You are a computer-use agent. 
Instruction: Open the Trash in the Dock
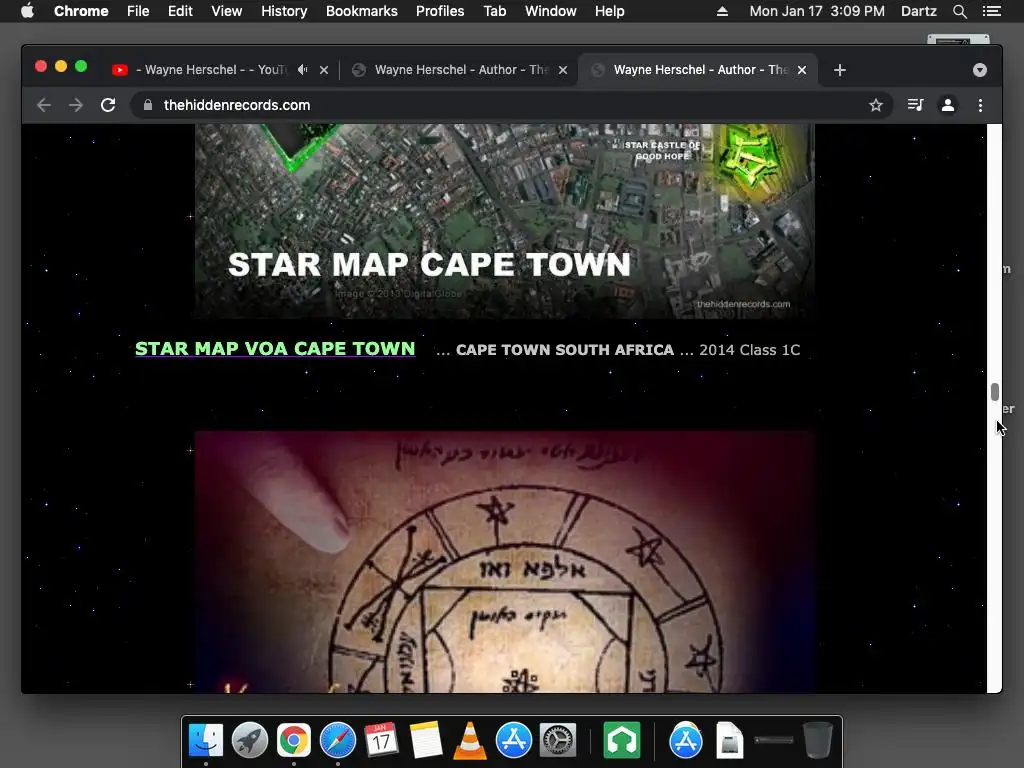(817, 740)
